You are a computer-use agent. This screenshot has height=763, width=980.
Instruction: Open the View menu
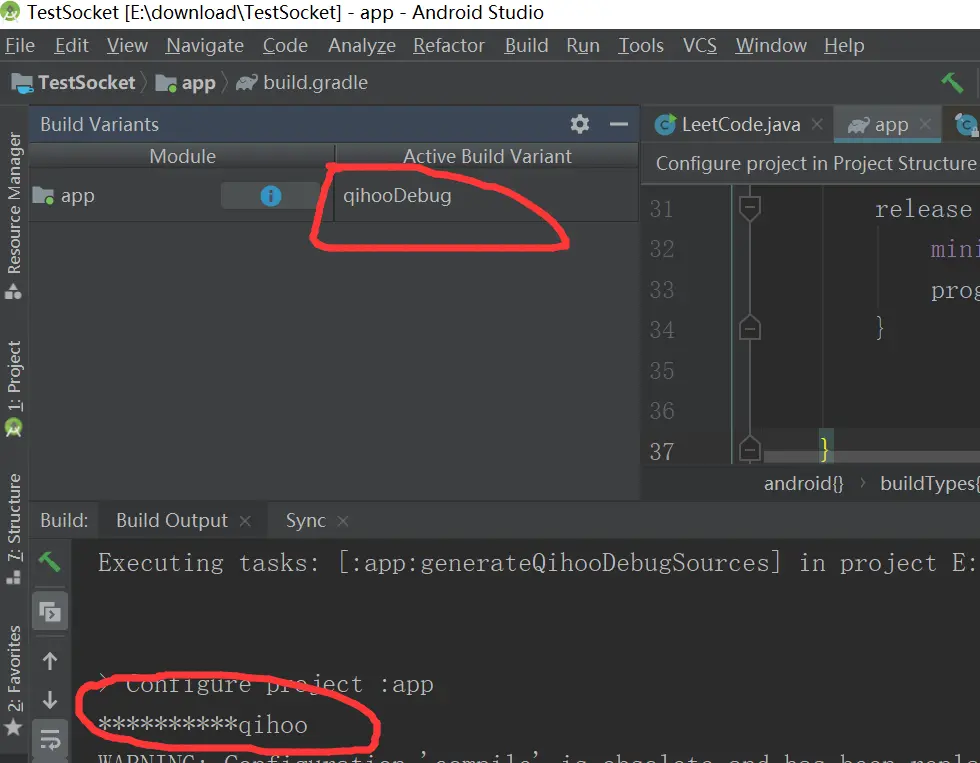pyautogui.click(x=127, y=46)
